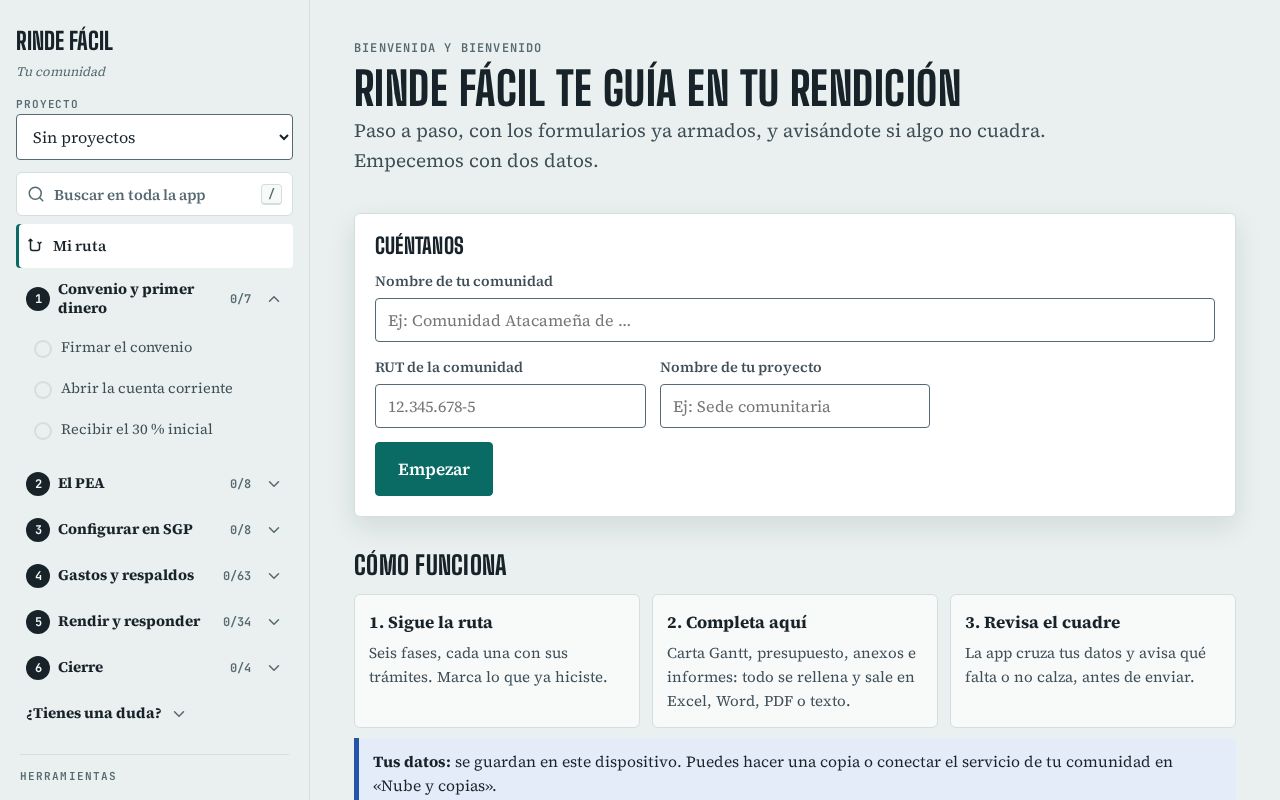Click the 0/63 progress count
Viewport: 1280px width, 800px height.
(x=237, y=576)
